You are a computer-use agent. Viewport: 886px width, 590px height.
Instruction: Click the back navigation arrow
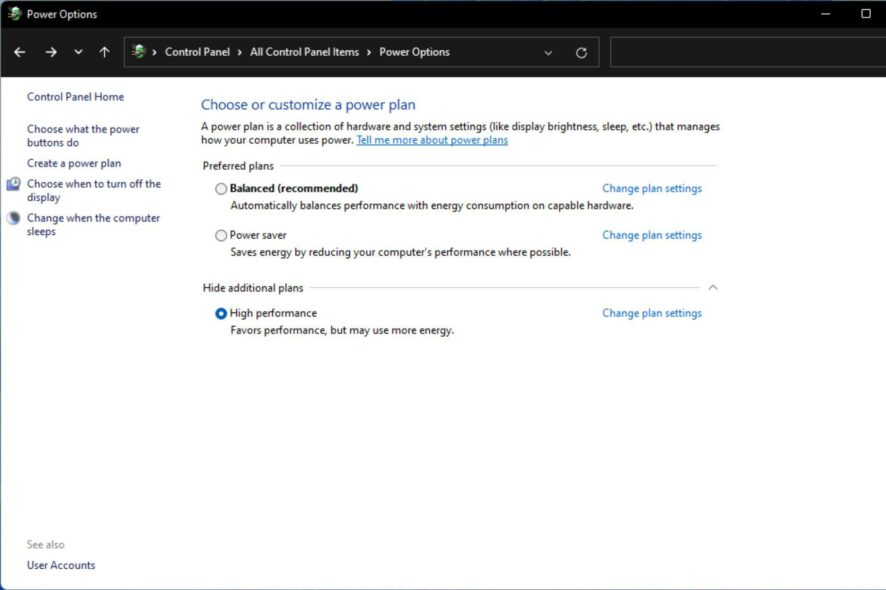click(x=19, y=51)
